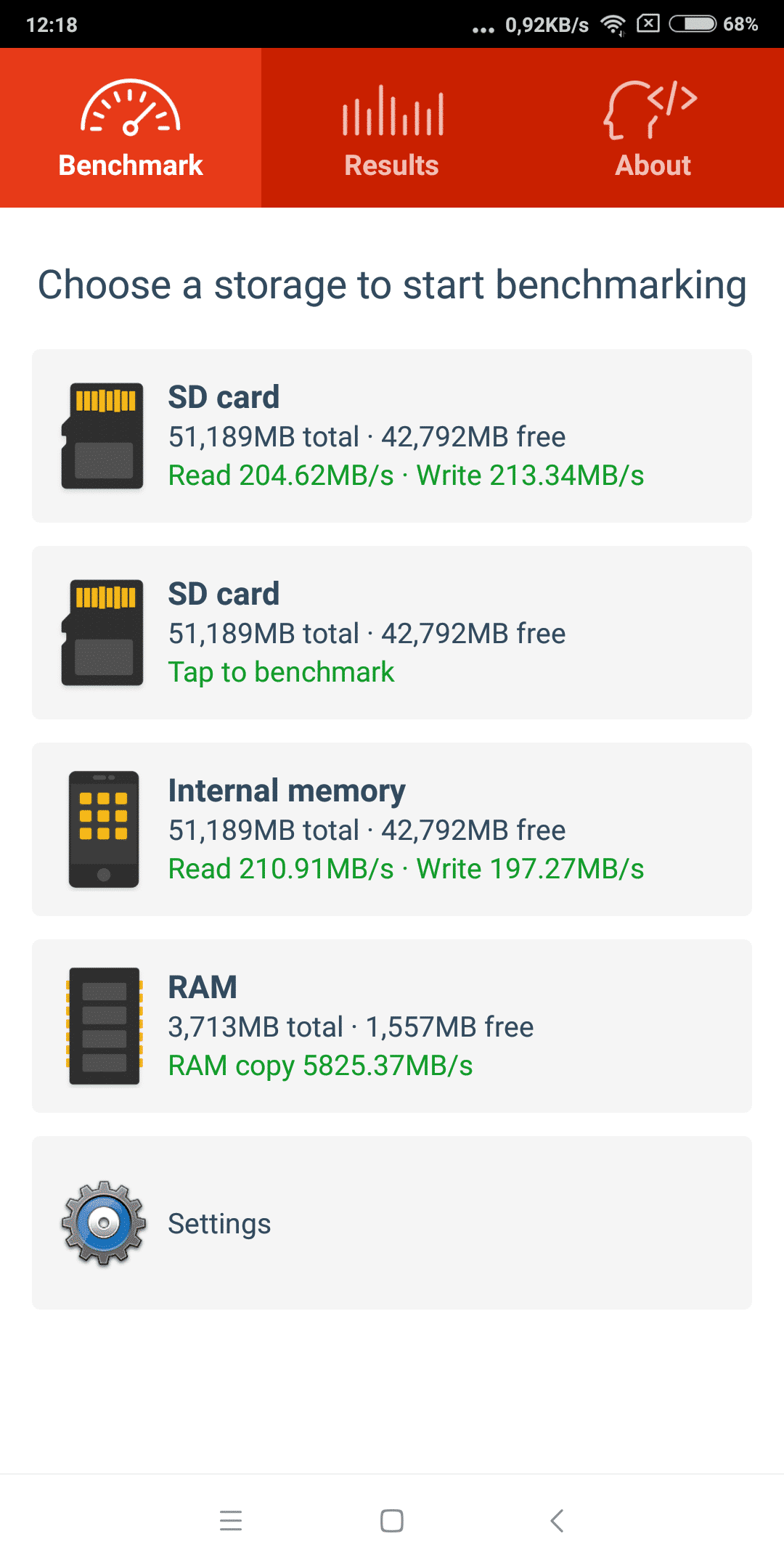Tap the head-with-code About icon
784x1568 pixels.
pos(651,110)
